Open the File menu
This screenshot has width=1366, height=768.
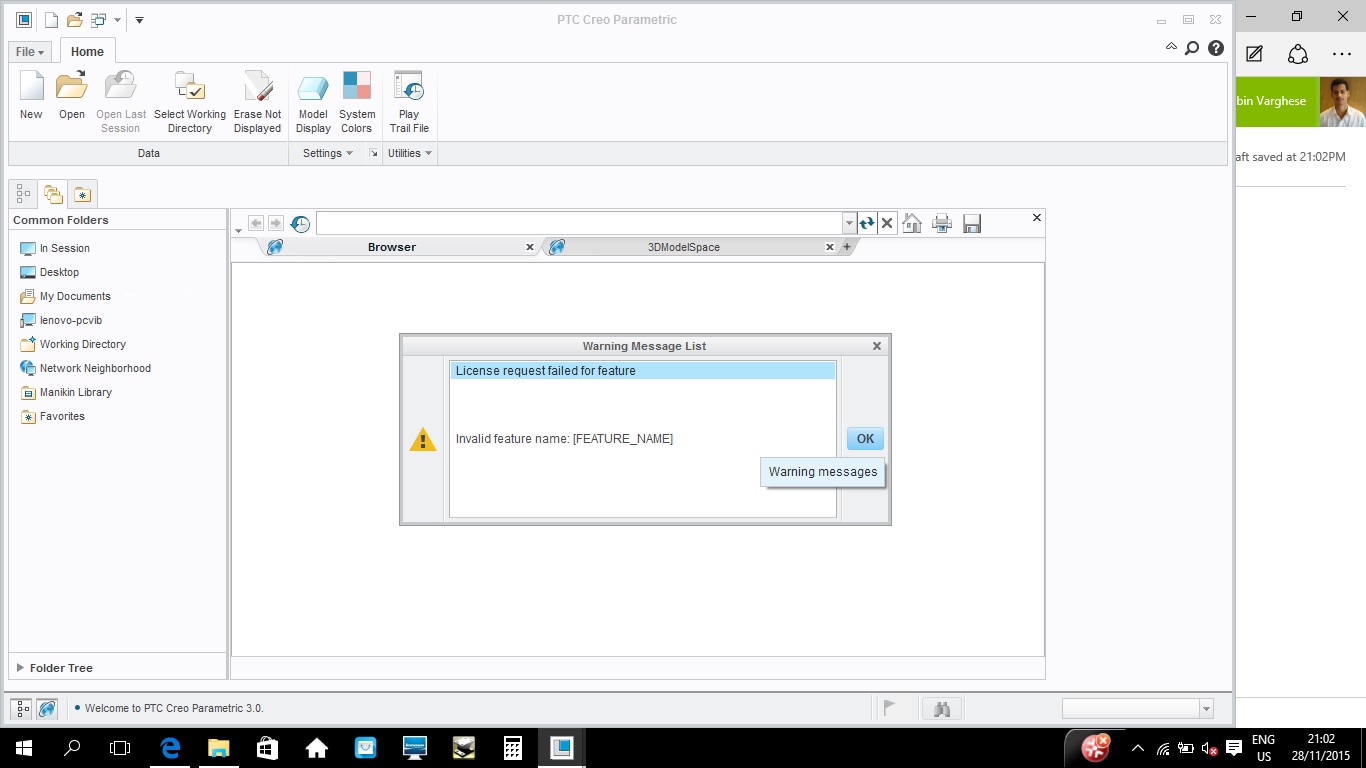pos(30,52)
